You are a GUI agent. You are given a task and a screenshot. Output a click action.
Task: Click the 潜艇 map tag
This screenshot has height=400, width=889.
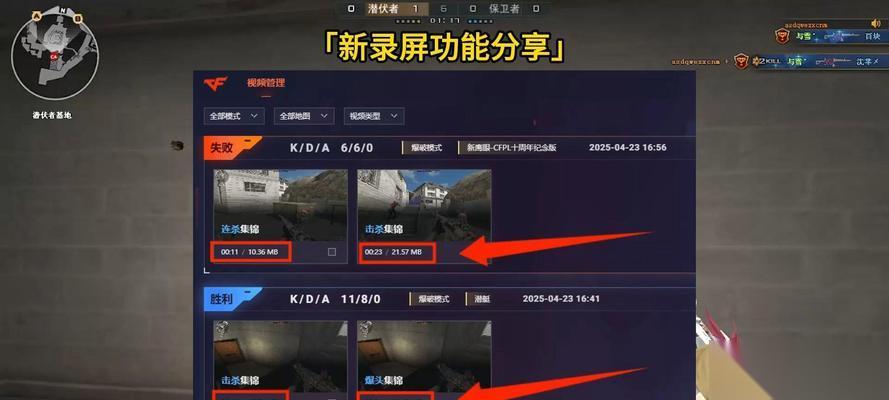[x=483, y=299]
